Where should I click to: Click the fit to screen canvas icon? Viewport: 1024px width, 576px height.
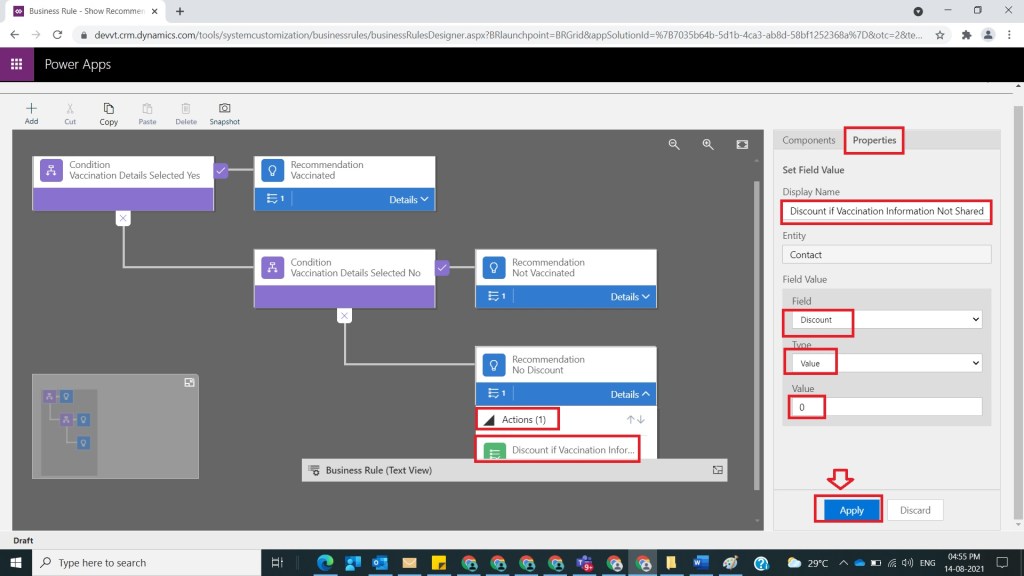pyautogui.click(x=742, y=144)
